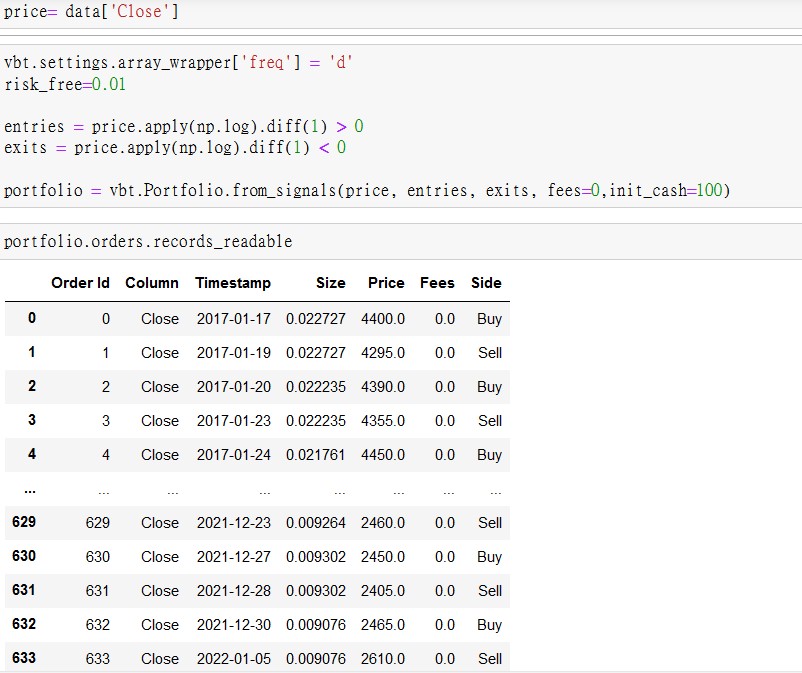
Task: Click price cell 2460.0
Action: pyautogui.click(x=383, y=523)
